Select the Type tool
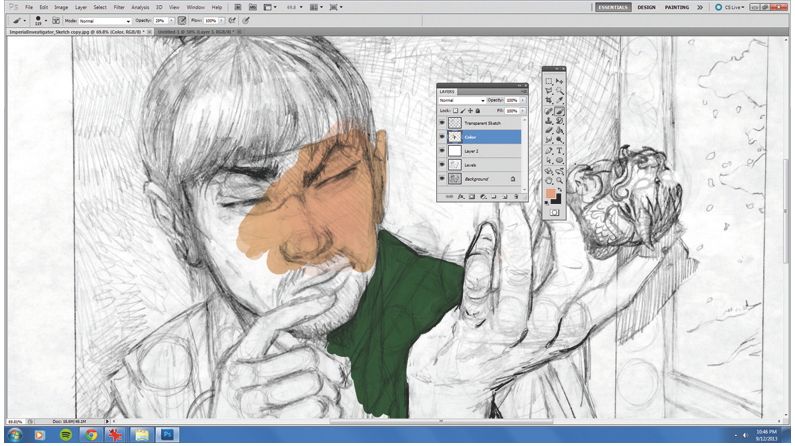This screenshot has width=795, height=446. [x=560, y=150]
